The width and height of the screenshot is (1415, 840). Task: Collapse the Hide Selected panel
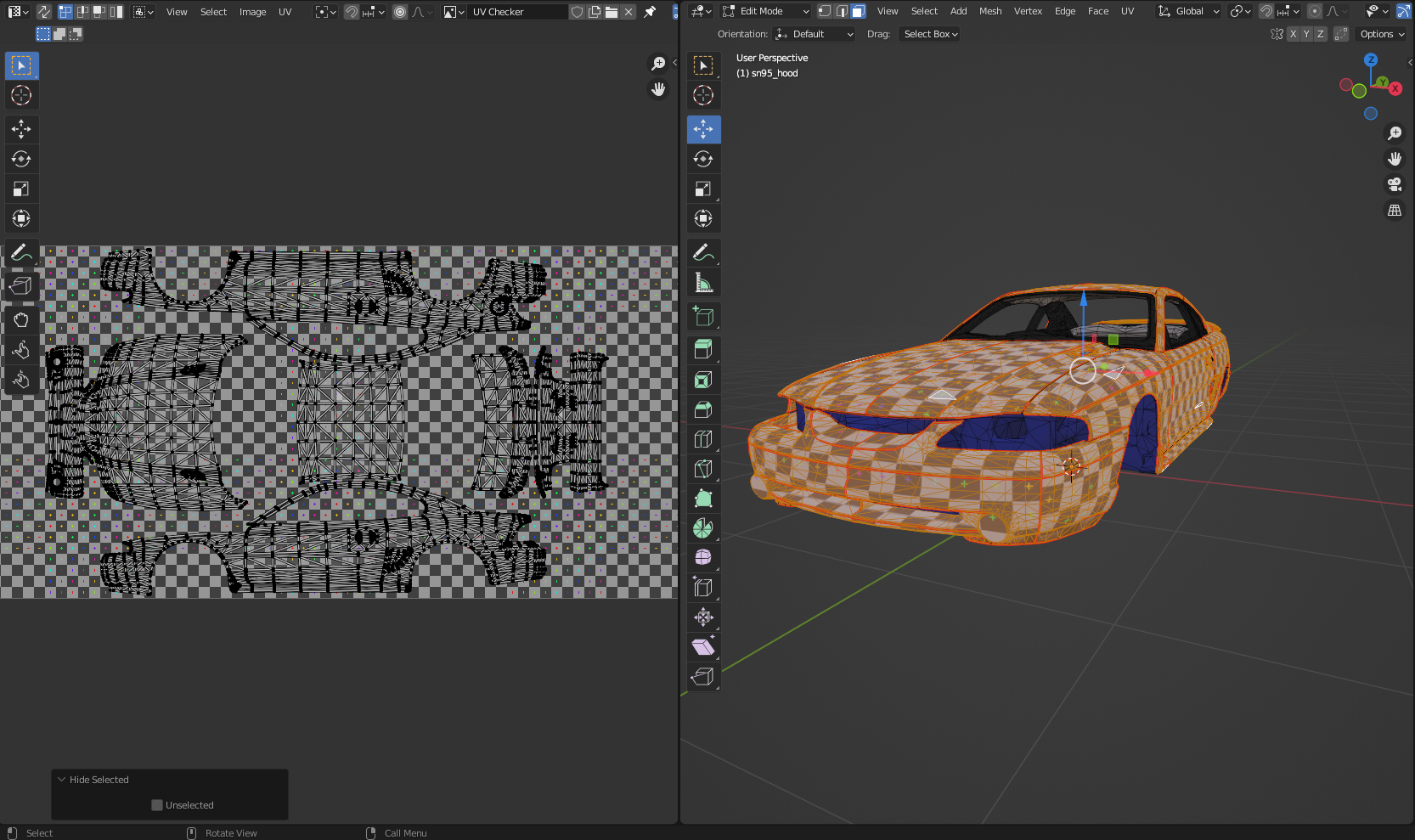(62, 780)
